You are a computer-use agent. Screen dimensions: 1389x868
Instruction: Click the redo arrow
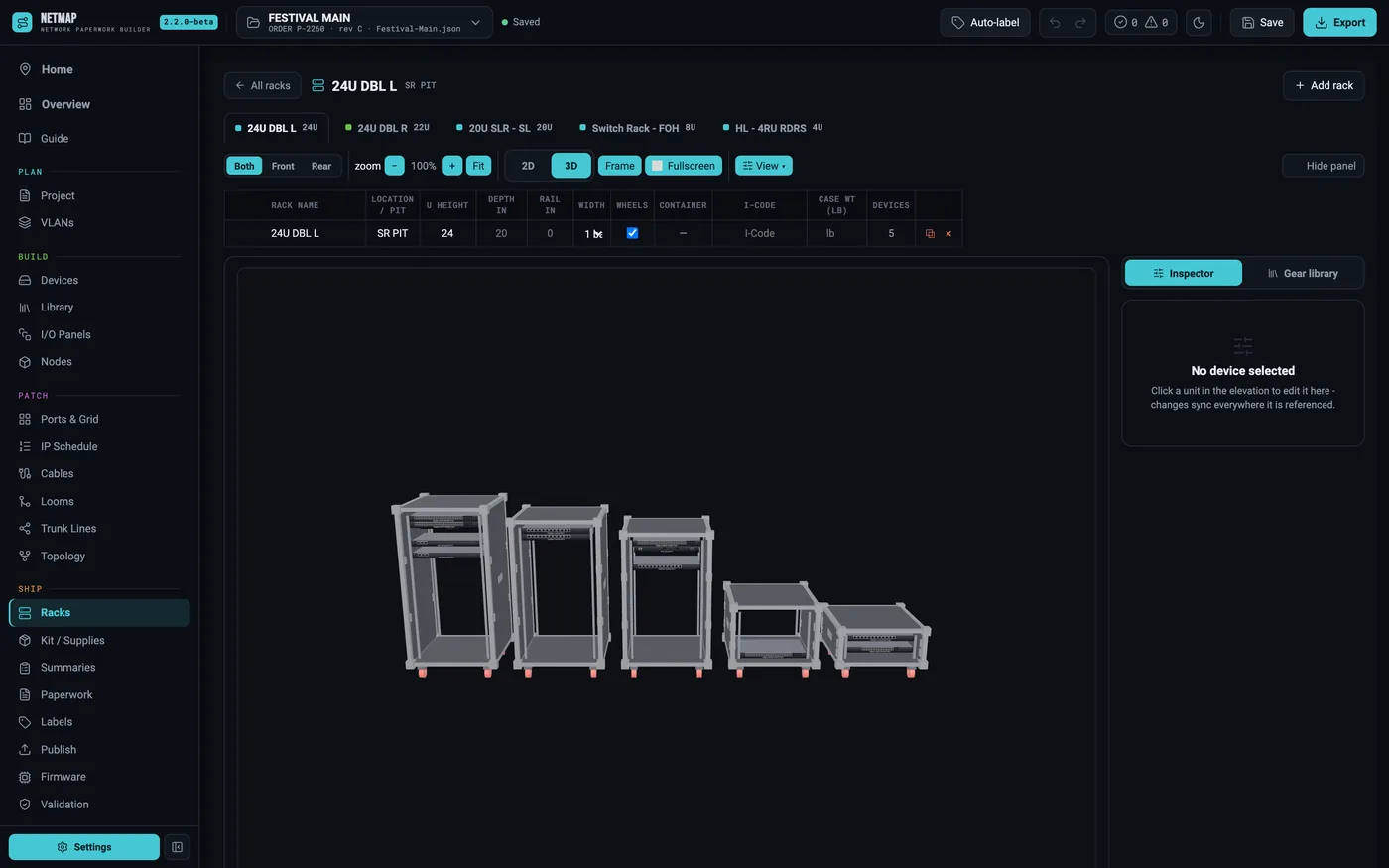tap(1080, 22)
